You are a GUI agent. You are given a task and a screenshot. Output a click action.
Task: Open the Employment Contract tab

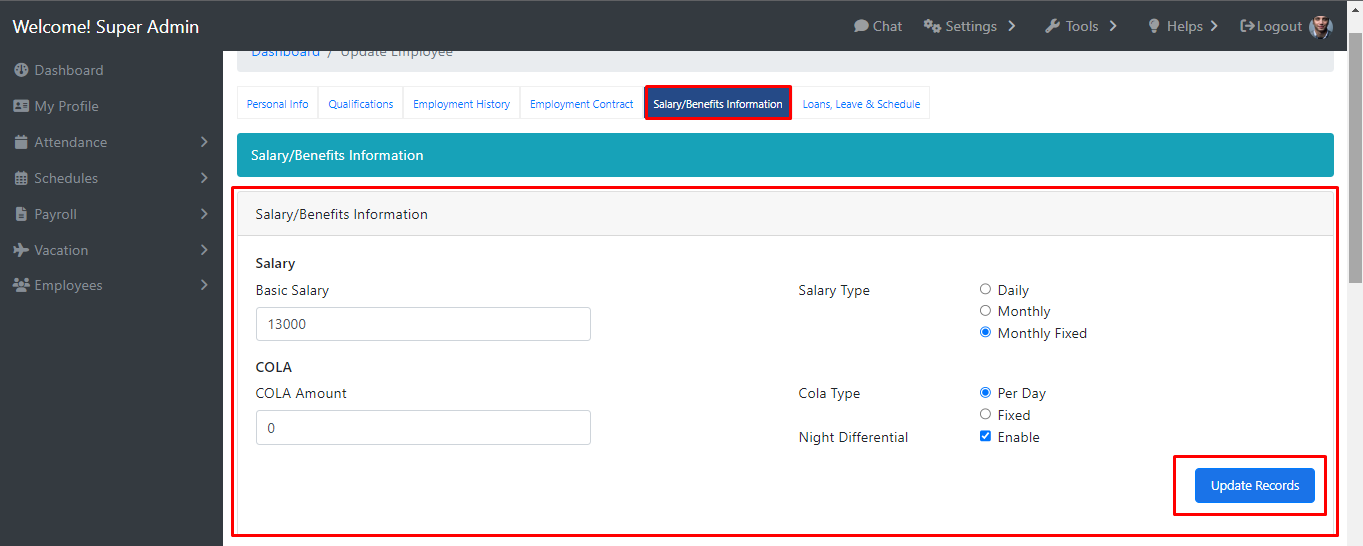(581, 103)
